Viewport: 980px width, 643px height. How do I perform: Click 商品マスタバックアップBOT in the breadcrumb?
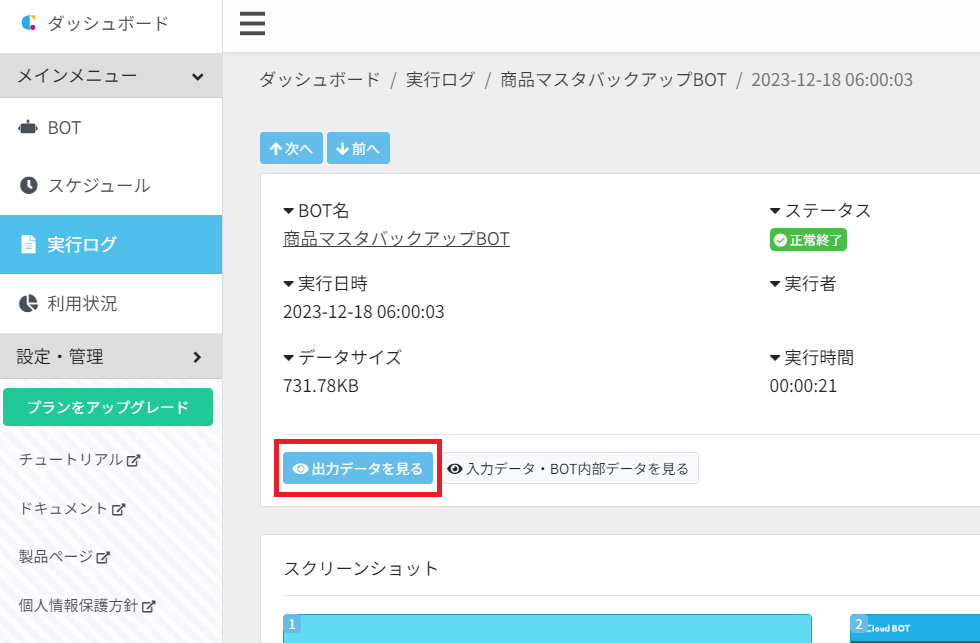pyautogui.click(x=613, y=80)
